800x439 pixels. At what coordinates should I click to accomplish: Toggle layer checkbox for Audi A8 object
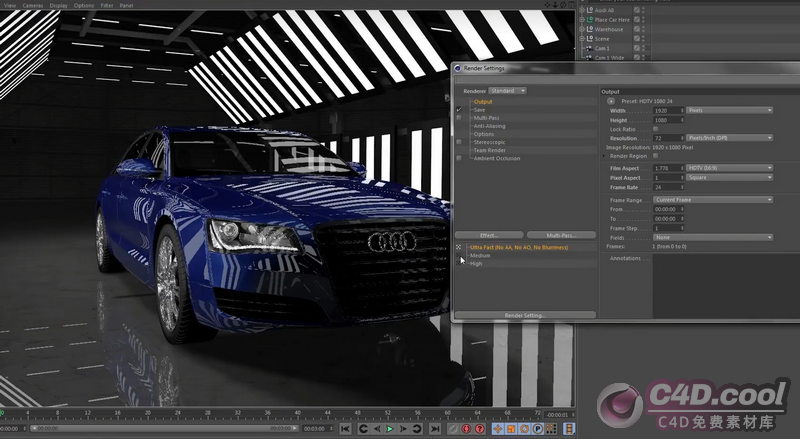tap(637, 10)
